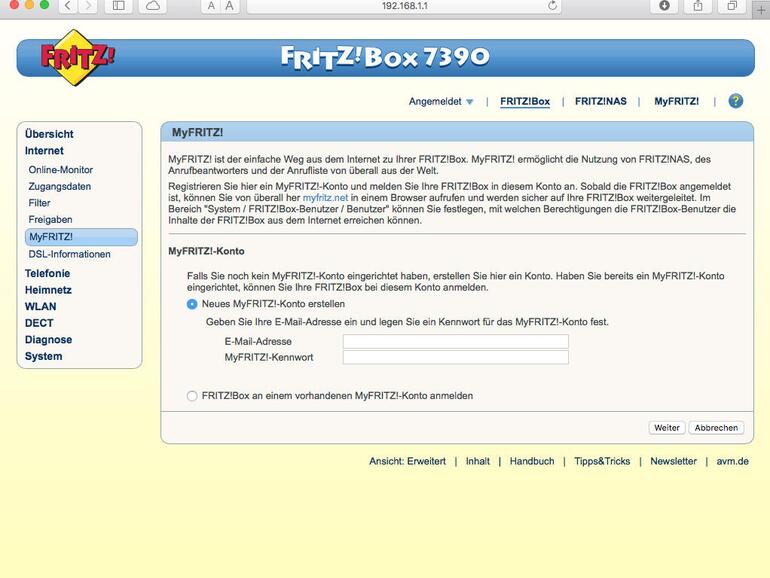The height and width of the screenshot is (578, 770).
Task: Open the iCloud tabs cloud icon
Action: point(153,6)
